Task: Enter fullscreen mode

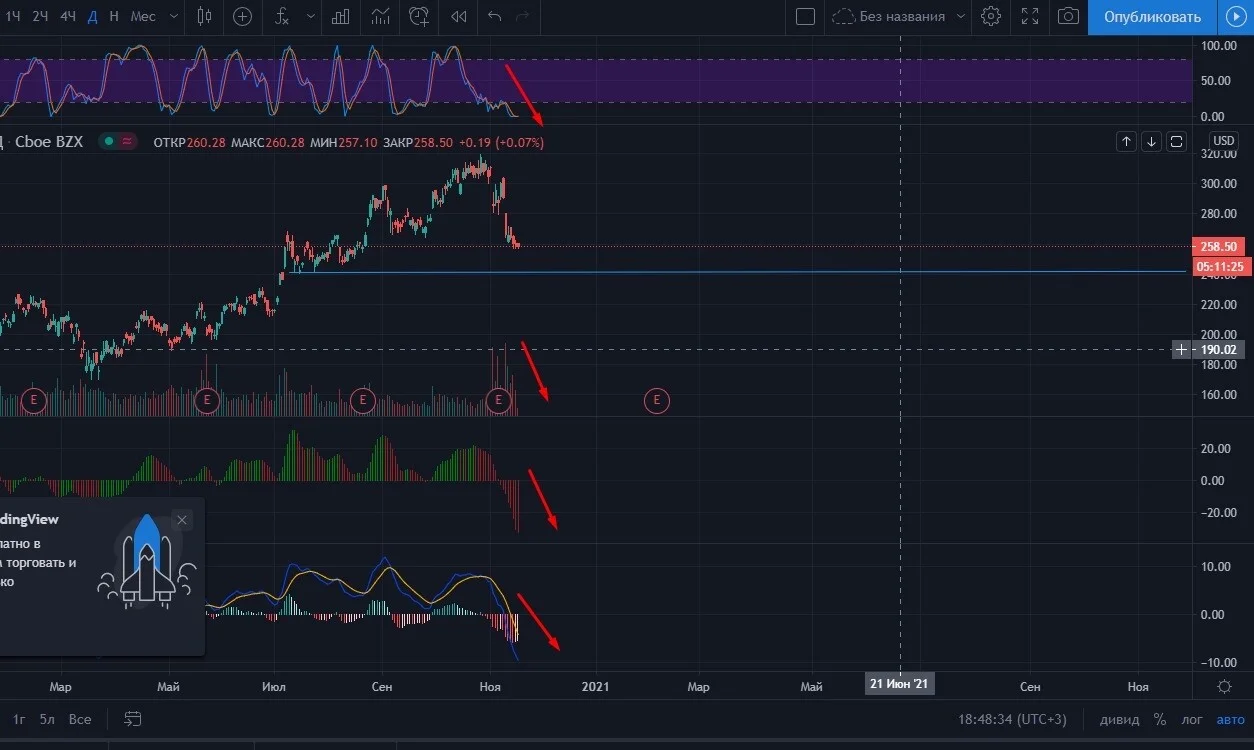Action: pos(1030,16)
